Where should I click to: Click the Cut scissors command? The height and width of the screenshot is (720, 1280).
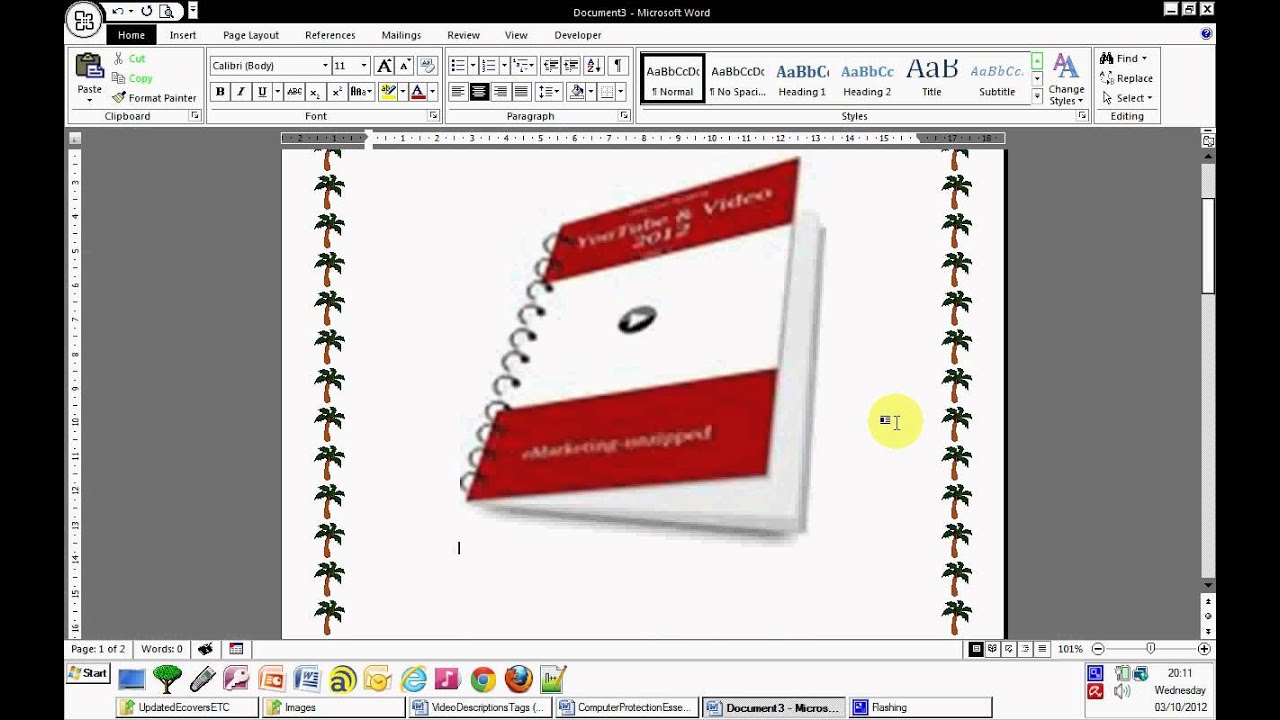point(129,59)
